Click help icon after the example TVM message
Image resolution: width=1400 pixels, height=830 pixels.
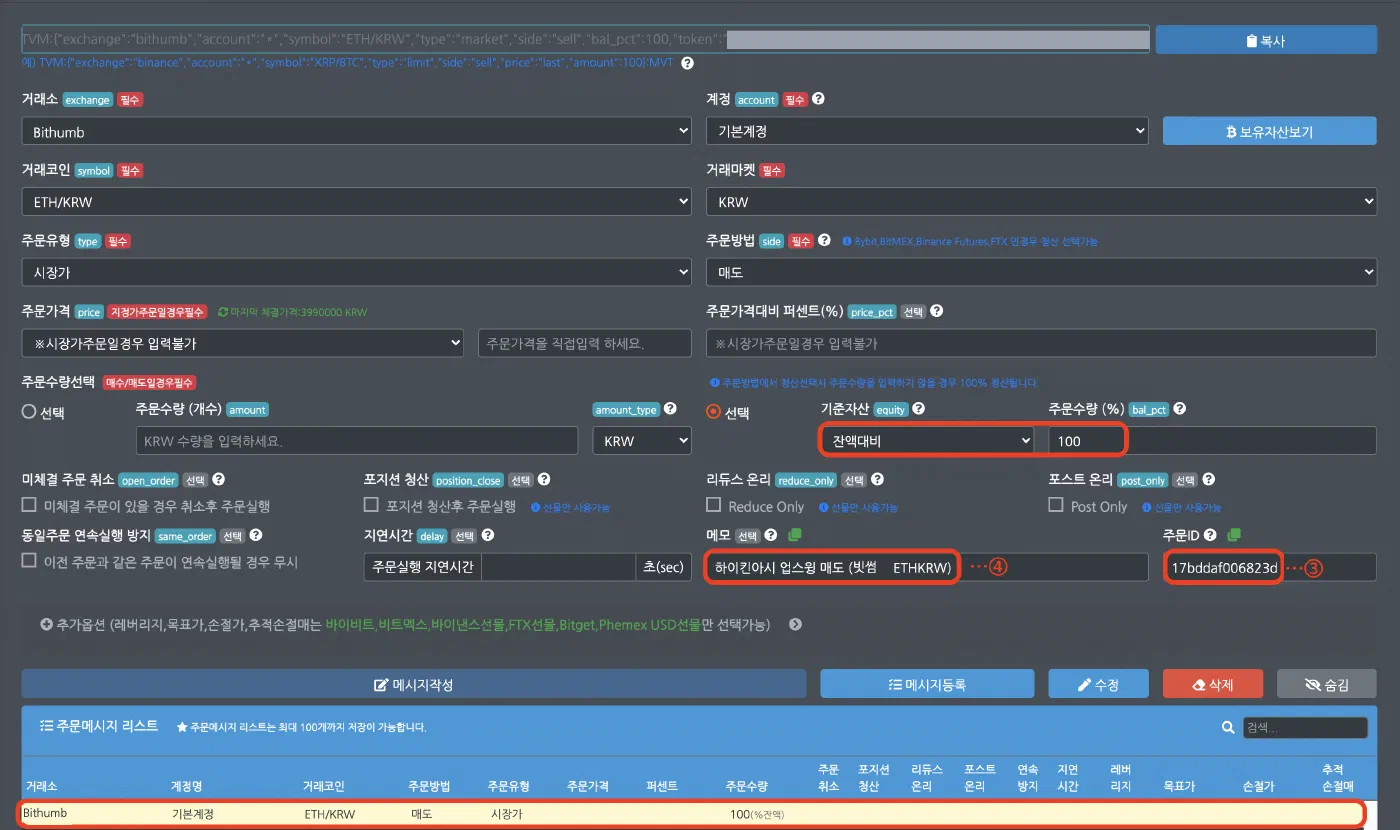[687, 63]
